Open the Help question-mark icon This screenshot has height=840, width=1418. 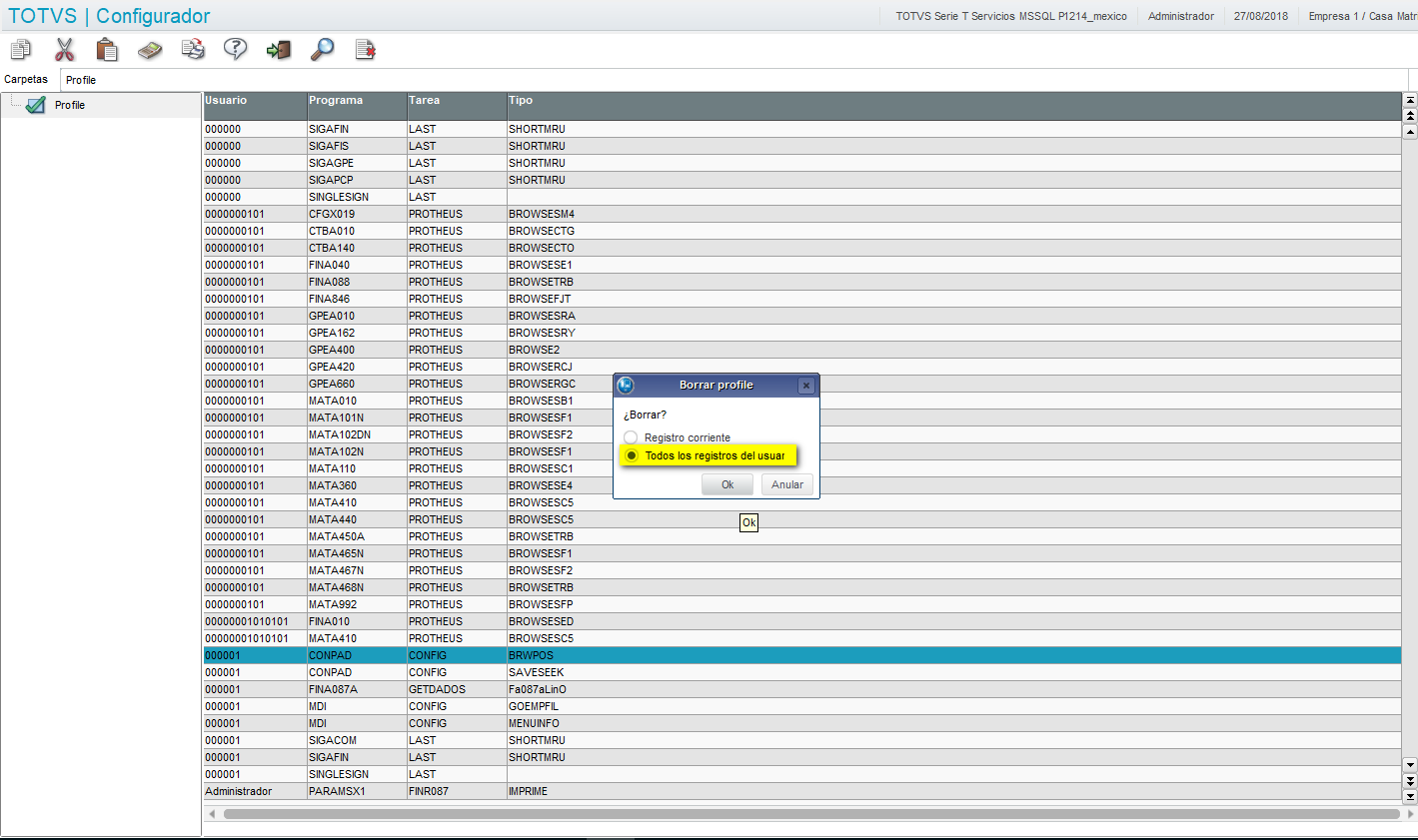tap(235, 49)
